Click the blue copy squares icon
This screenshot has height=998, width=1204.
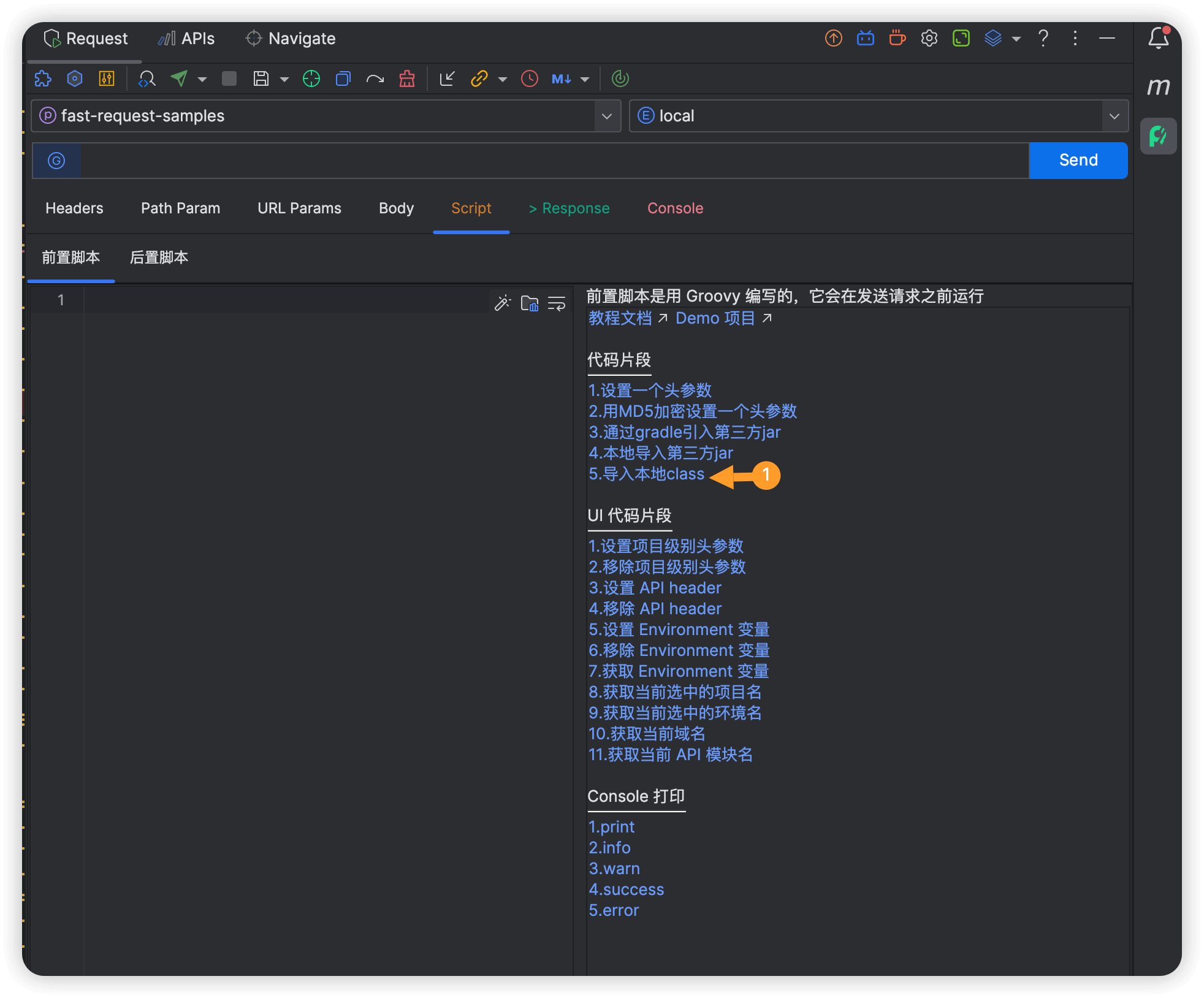343,78
